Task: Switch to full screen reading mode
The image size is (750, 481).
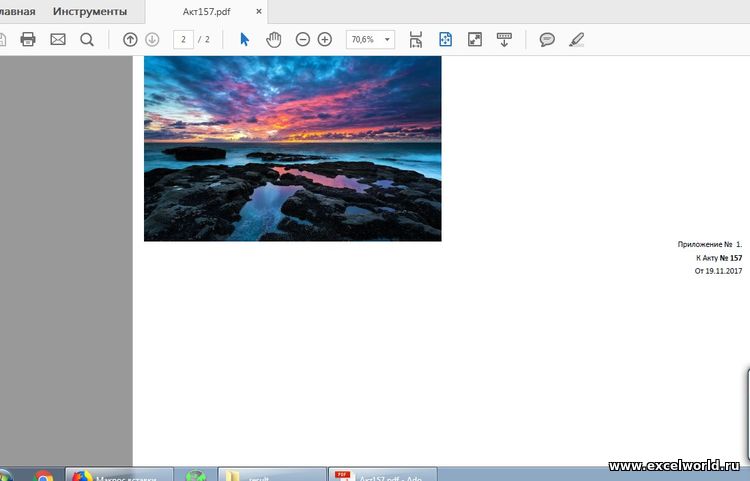Action: click(x=475, y=39)
